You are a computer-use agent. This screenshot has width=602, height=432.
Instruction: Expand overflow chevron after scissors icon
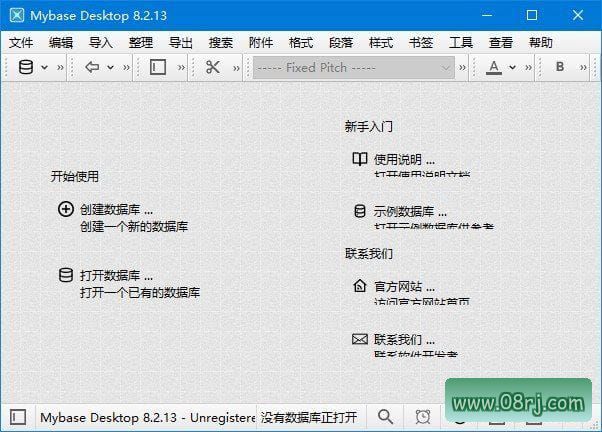point(236,68)
